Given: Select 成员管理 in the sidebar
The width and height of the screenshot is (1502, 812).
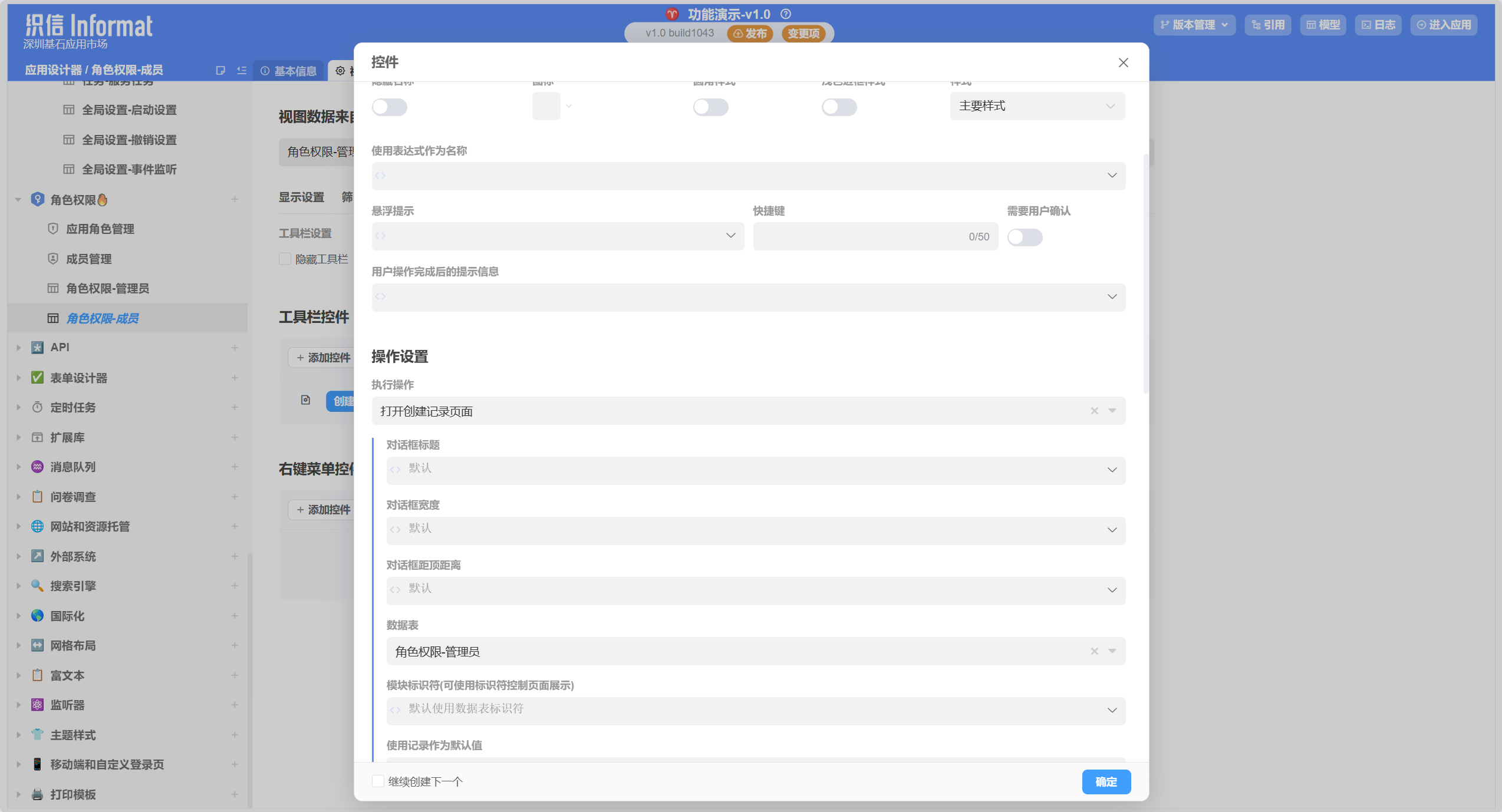Looking at the screenshot, I should (x=88, y=259).
